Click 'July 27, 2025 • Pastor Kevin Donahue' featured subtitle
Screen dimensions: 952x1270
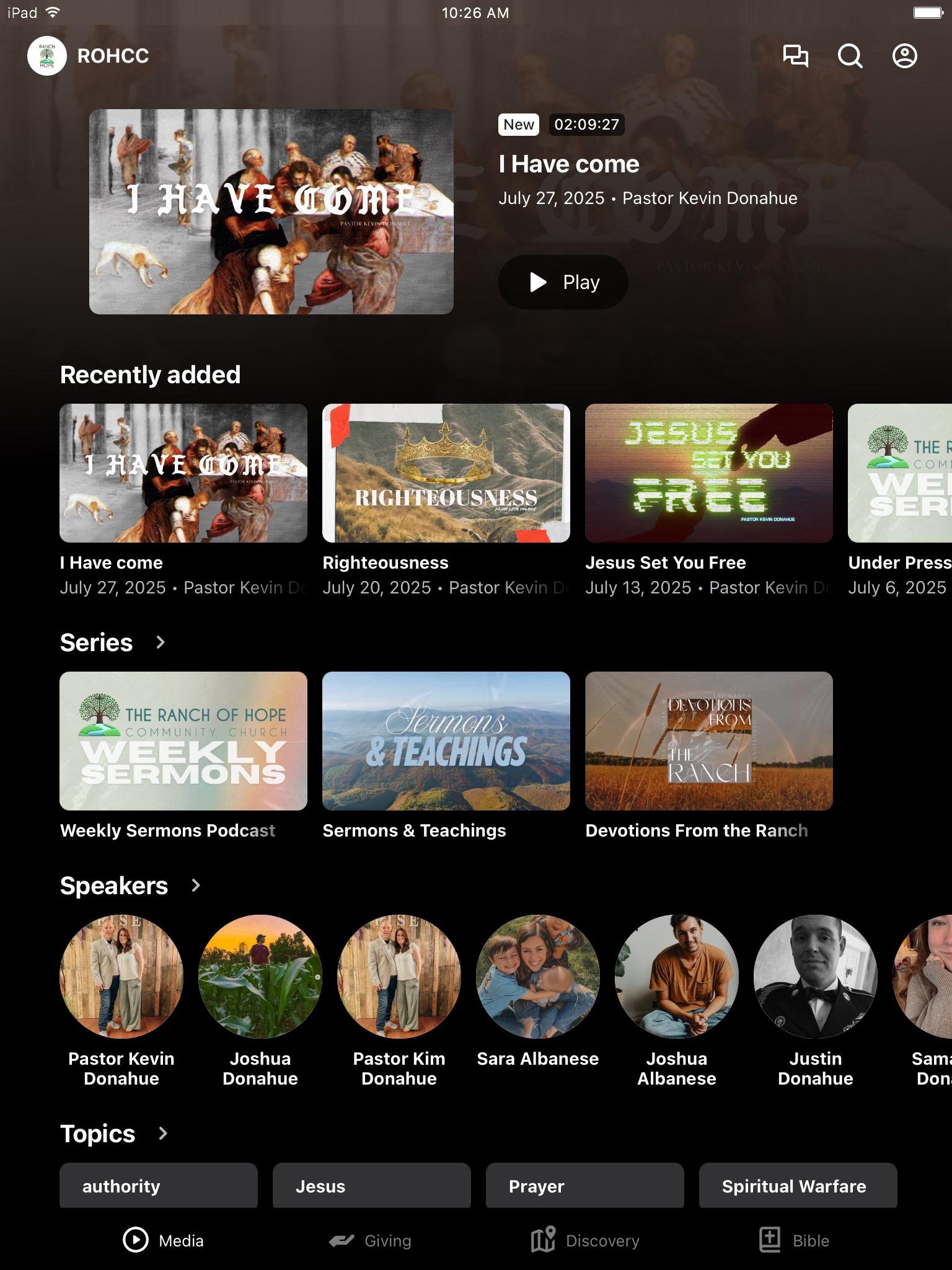[x=648, y=198]
